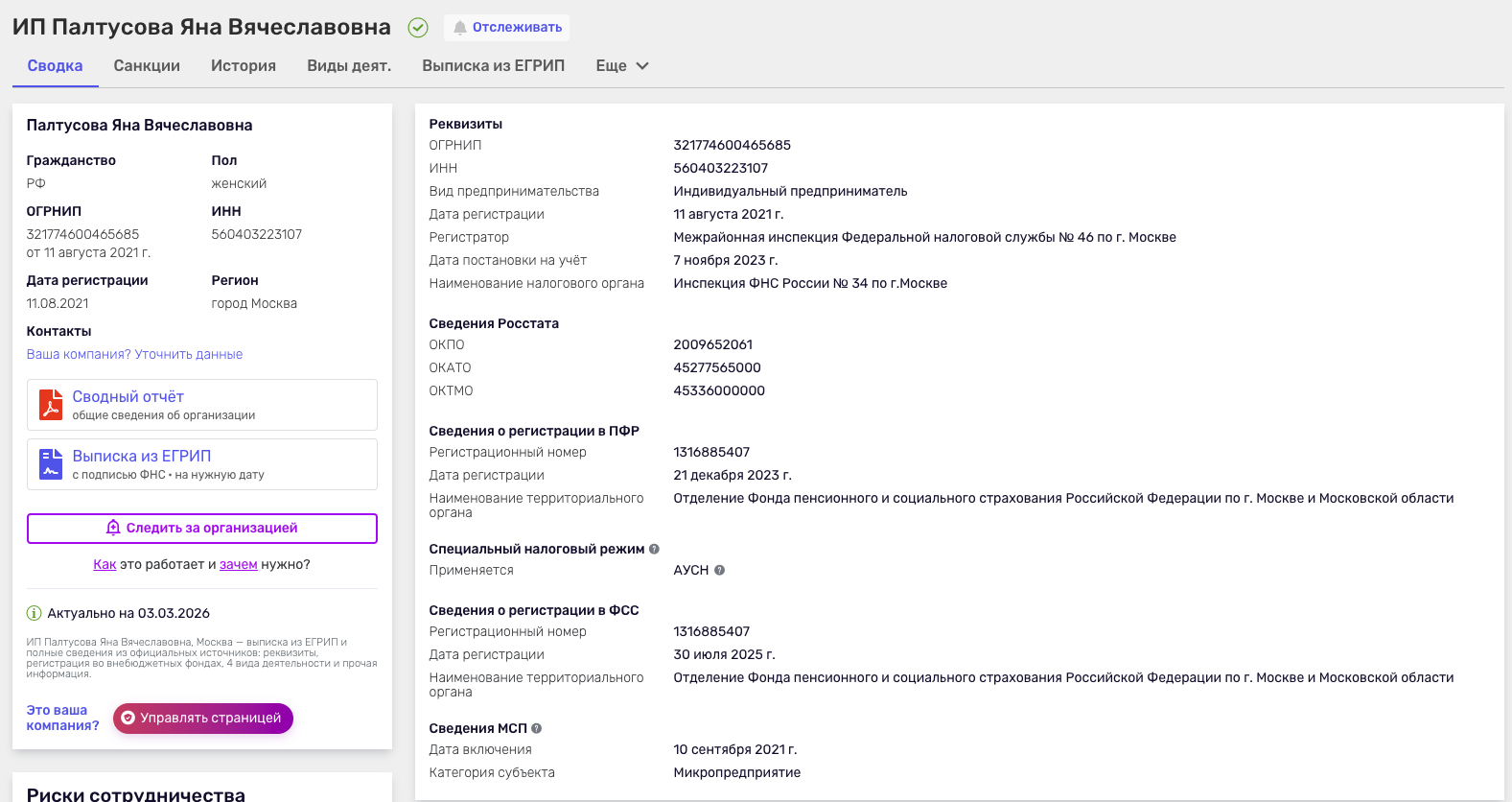Click the red PDF icon for Сводный отчёт

51,405
